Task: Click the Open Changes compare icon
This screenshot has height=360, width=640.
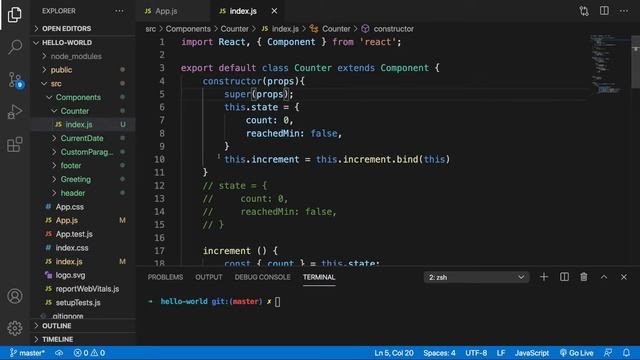Action: [x=584, y=11]
